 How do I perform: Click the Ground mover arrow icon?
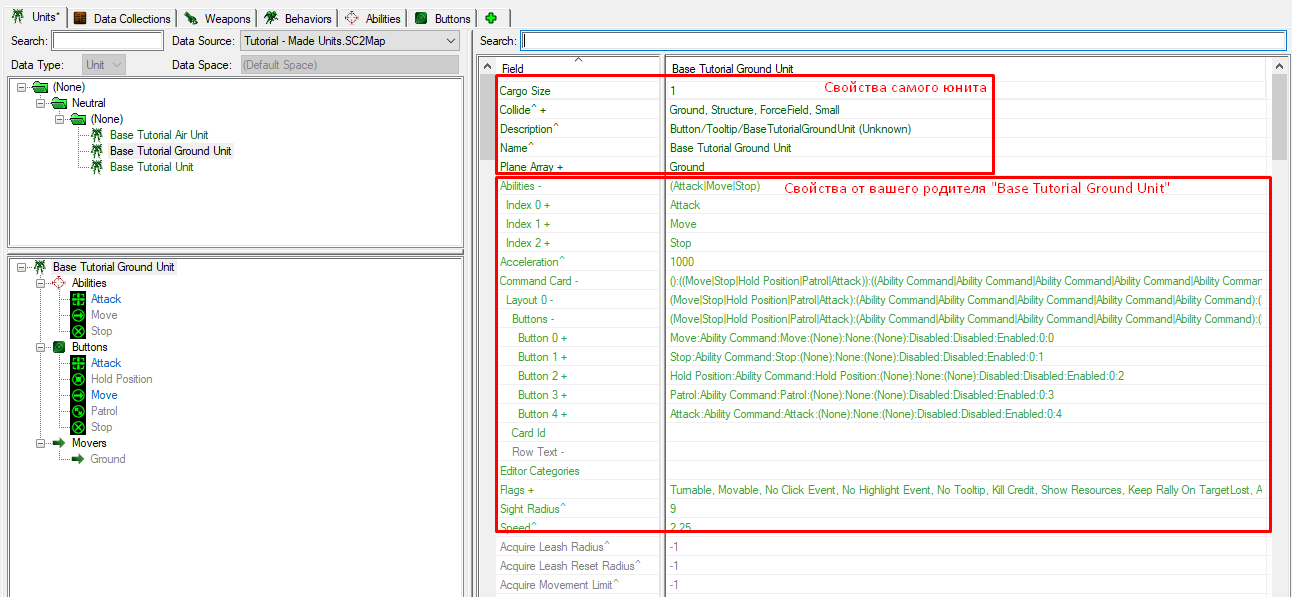(x=78, y=459)
